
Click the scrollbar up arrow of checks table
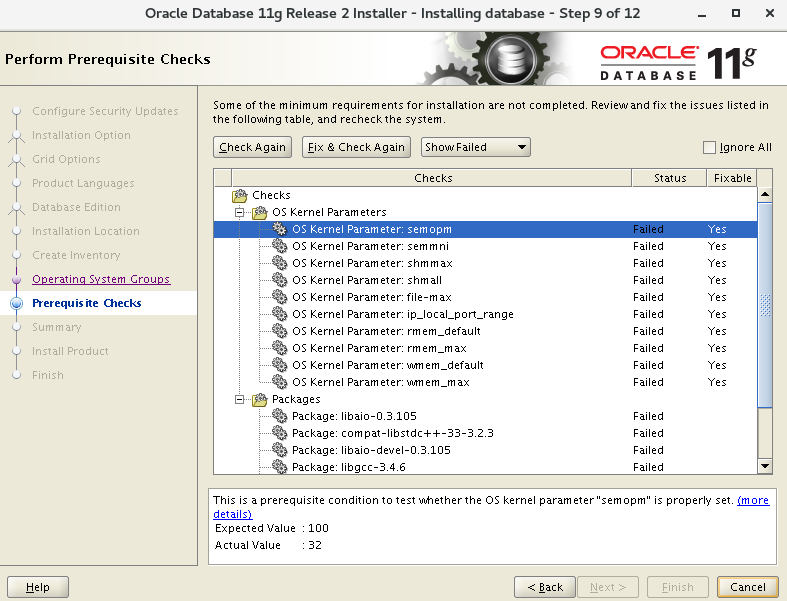pos(765,194)
